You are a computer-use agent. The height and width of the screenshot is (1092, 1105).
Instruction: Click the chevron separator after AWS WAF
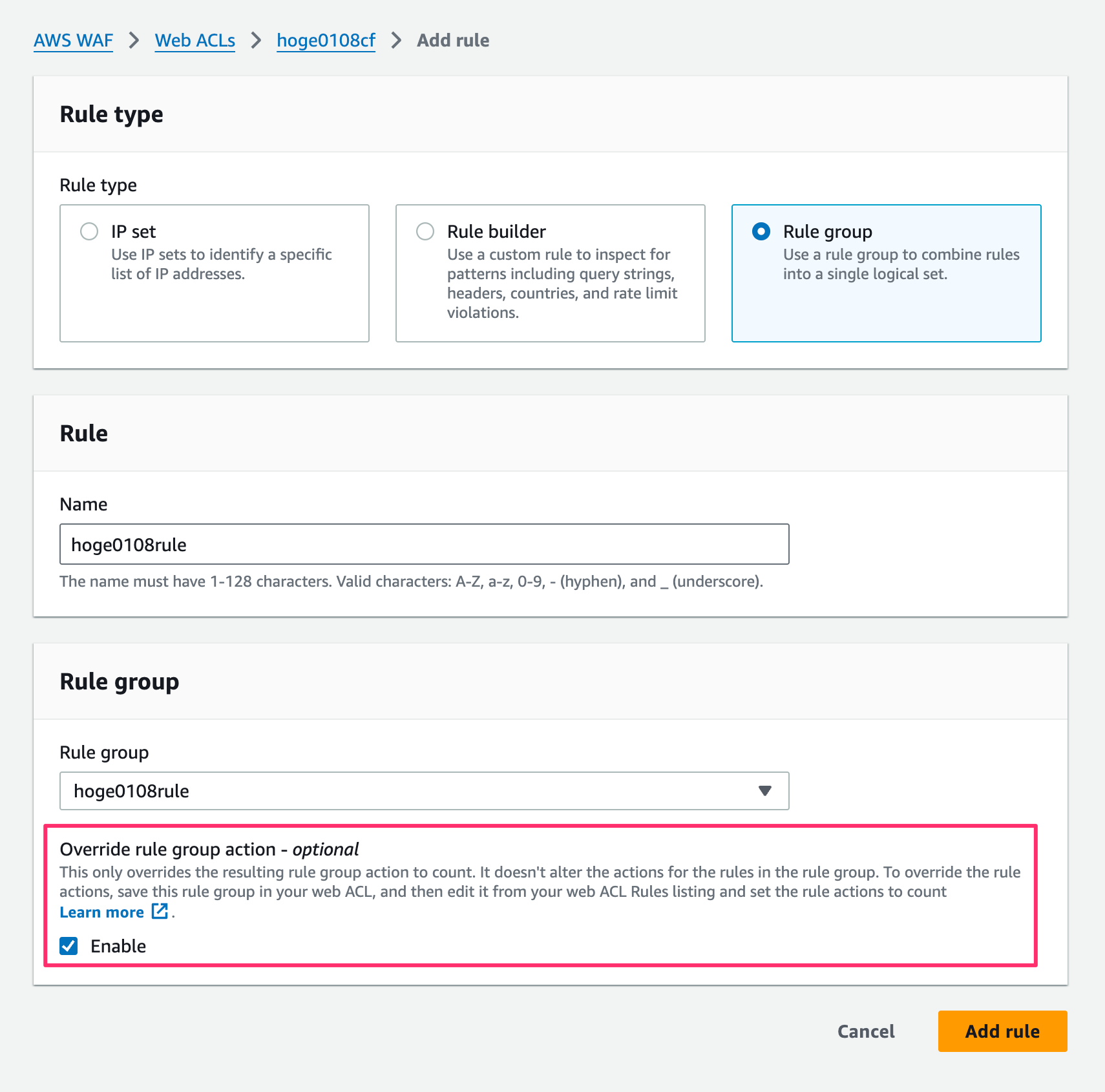(134, 41)
